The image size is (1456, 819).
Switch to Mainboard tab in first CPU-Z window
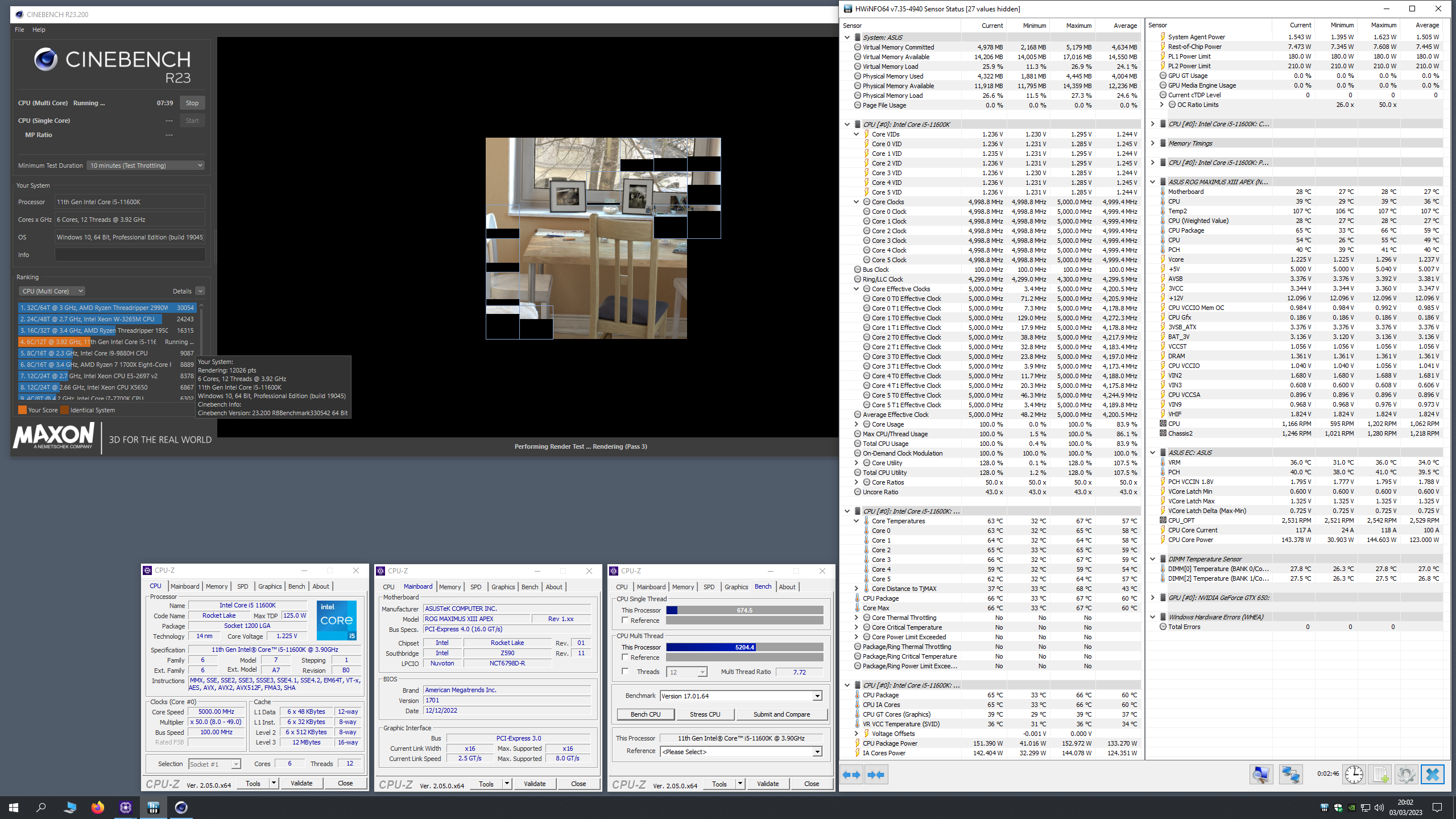(185, 586)
